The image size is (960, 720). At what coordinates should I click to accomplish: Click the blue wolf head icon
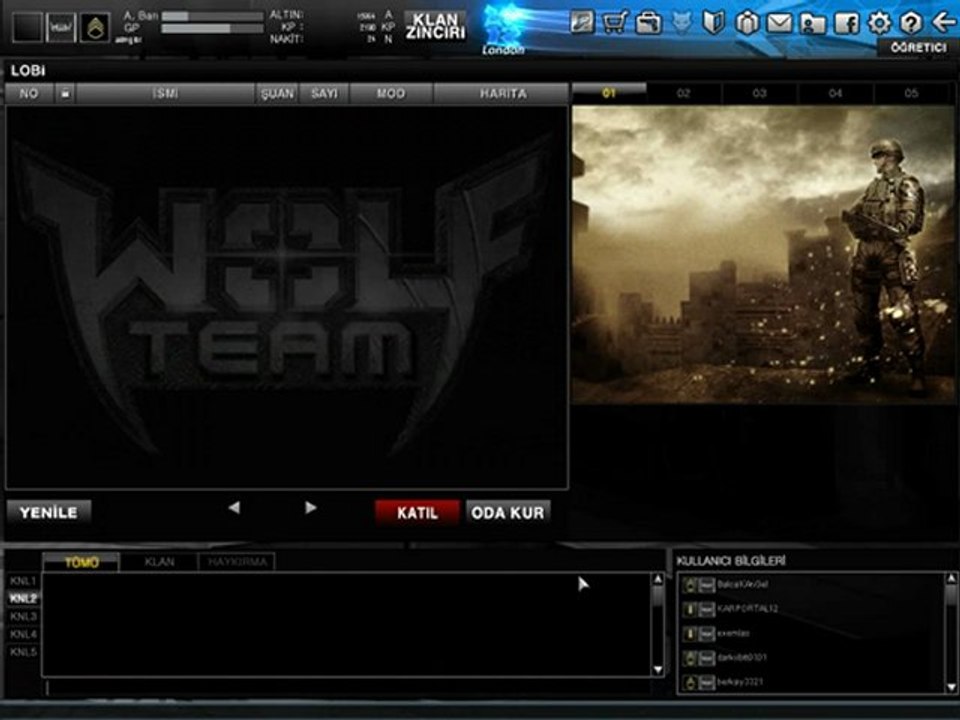tap(681, 23)
